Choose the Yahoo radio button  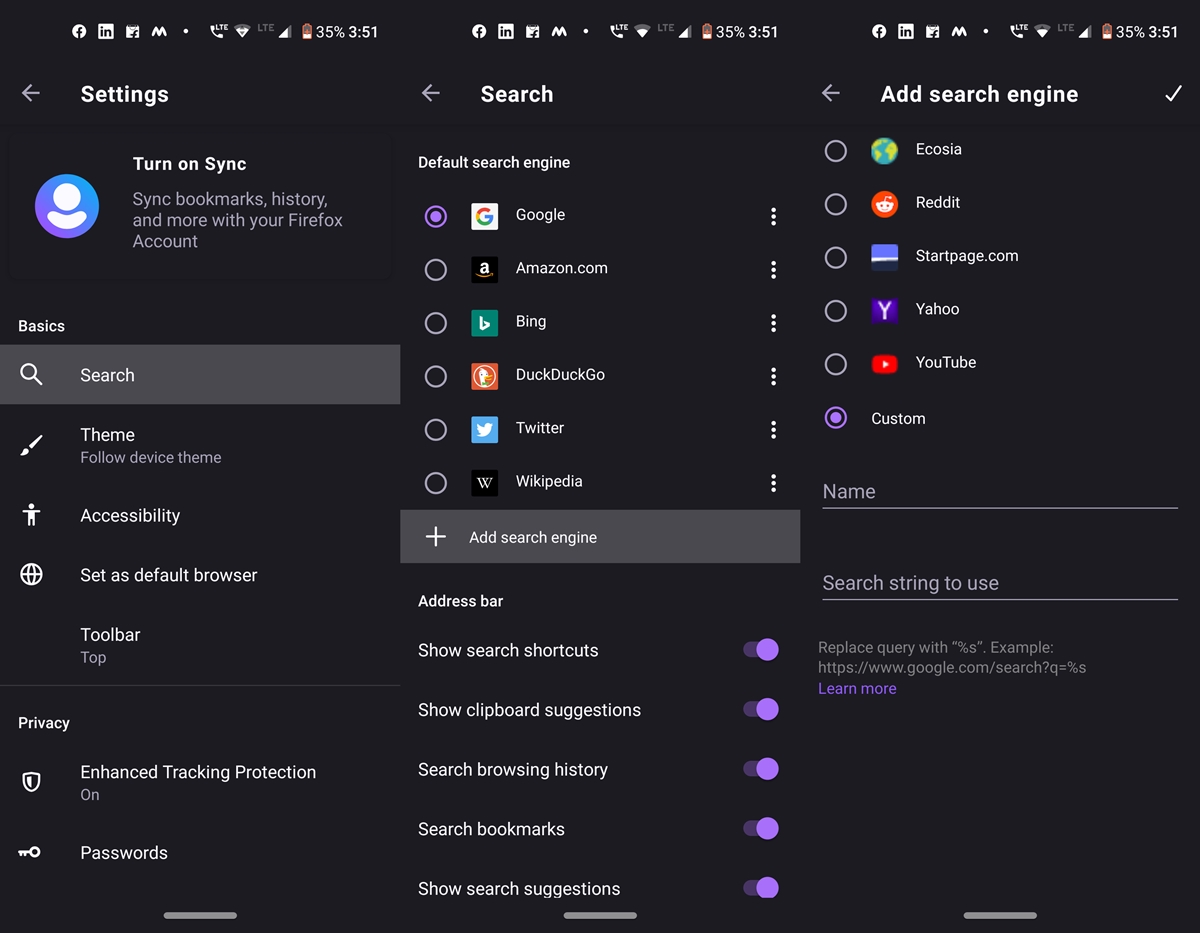point(836,311)
